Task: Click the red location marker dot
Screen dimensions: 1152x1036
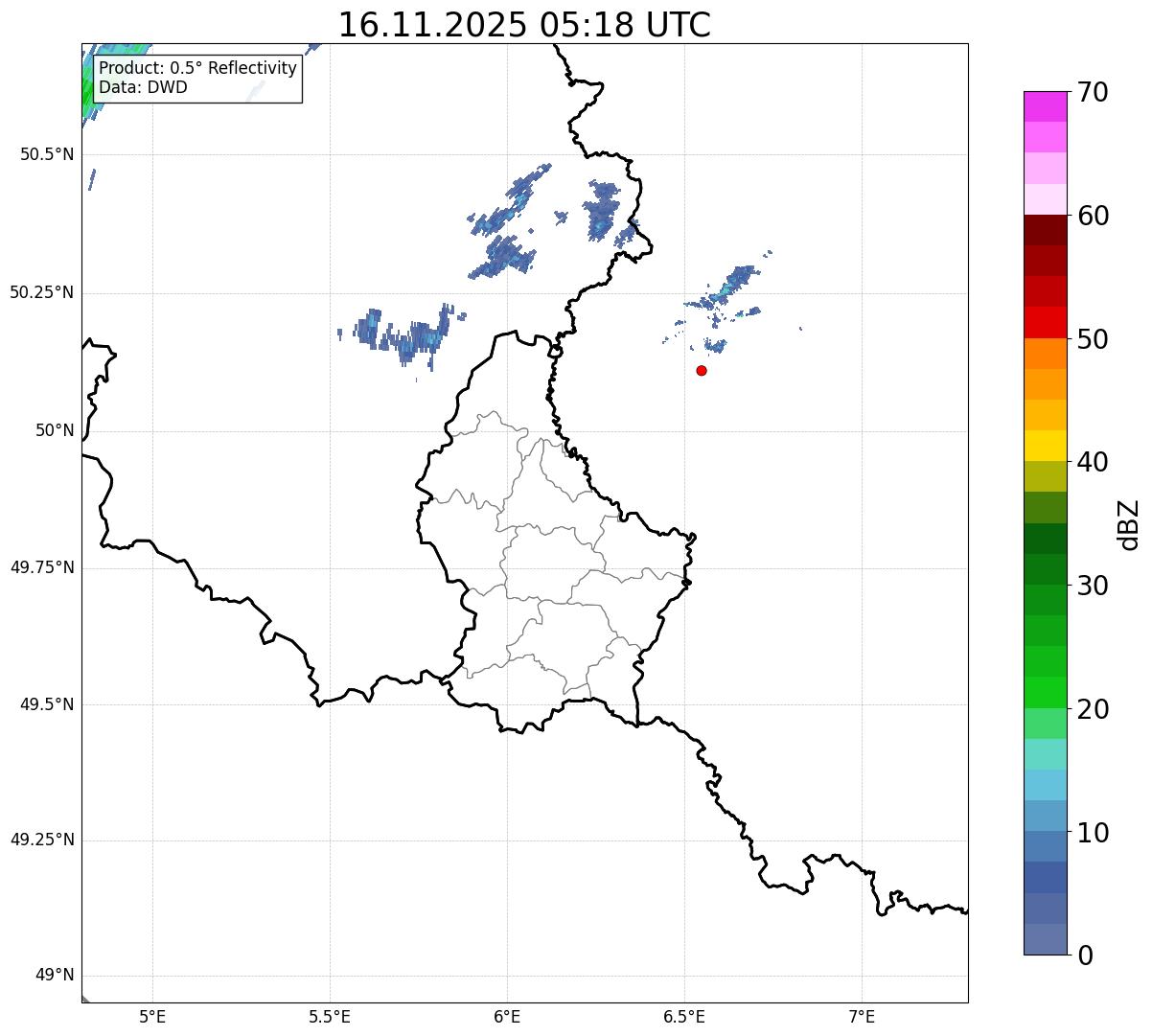Action: (702, 370)
